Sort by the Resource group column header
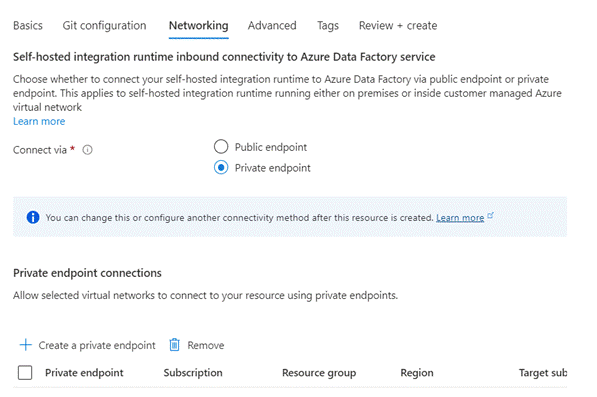Screen dimensions: 597x397 click(319, 373)
